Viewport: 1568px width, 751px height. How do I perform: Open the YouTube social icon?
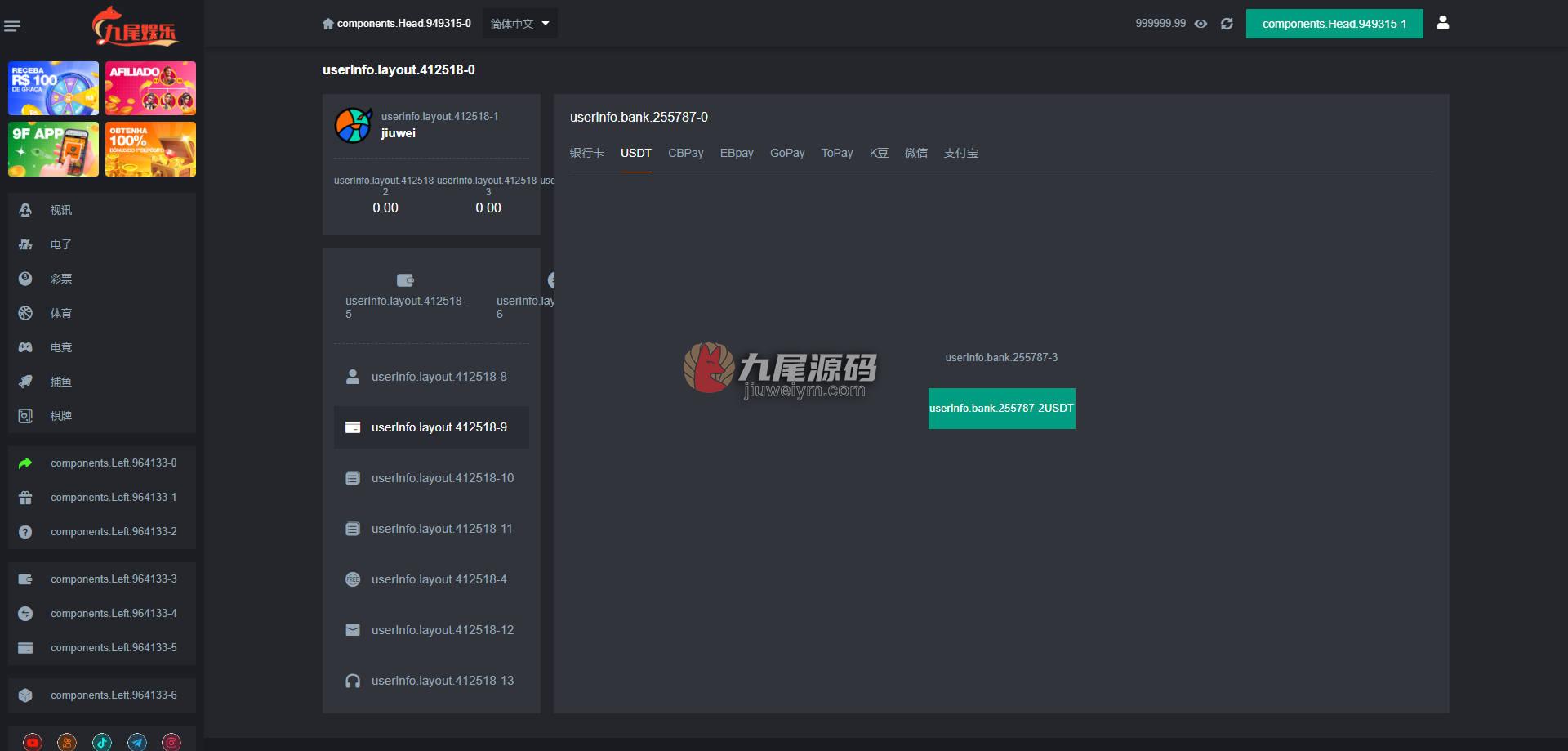33,742
